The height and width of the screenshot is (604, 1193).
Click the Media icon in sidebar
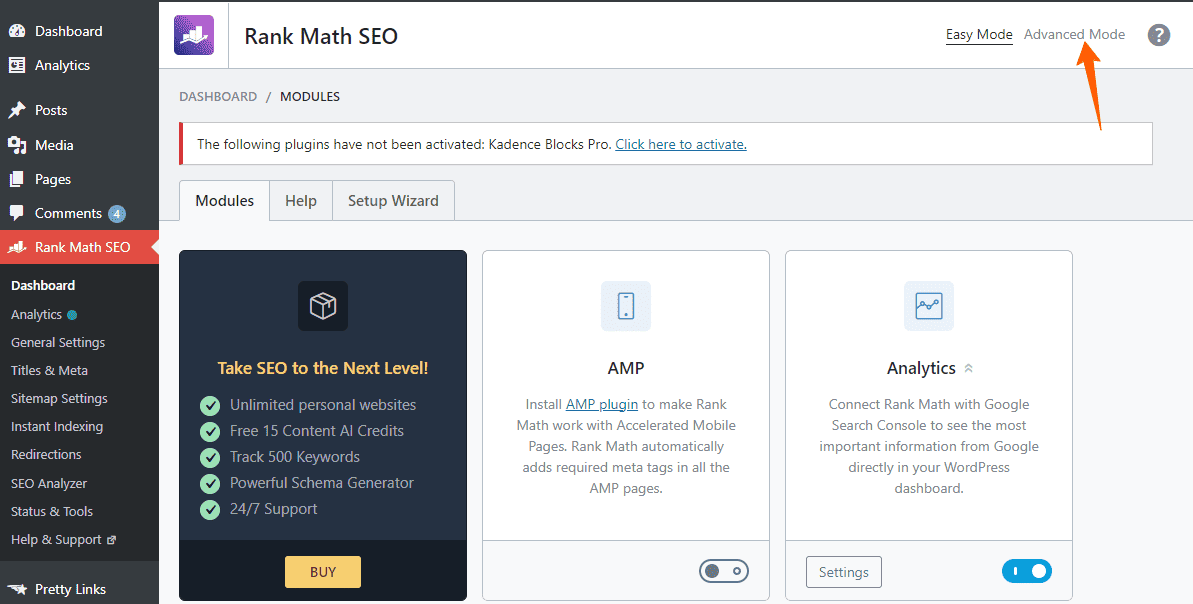(x=17, y=145)
